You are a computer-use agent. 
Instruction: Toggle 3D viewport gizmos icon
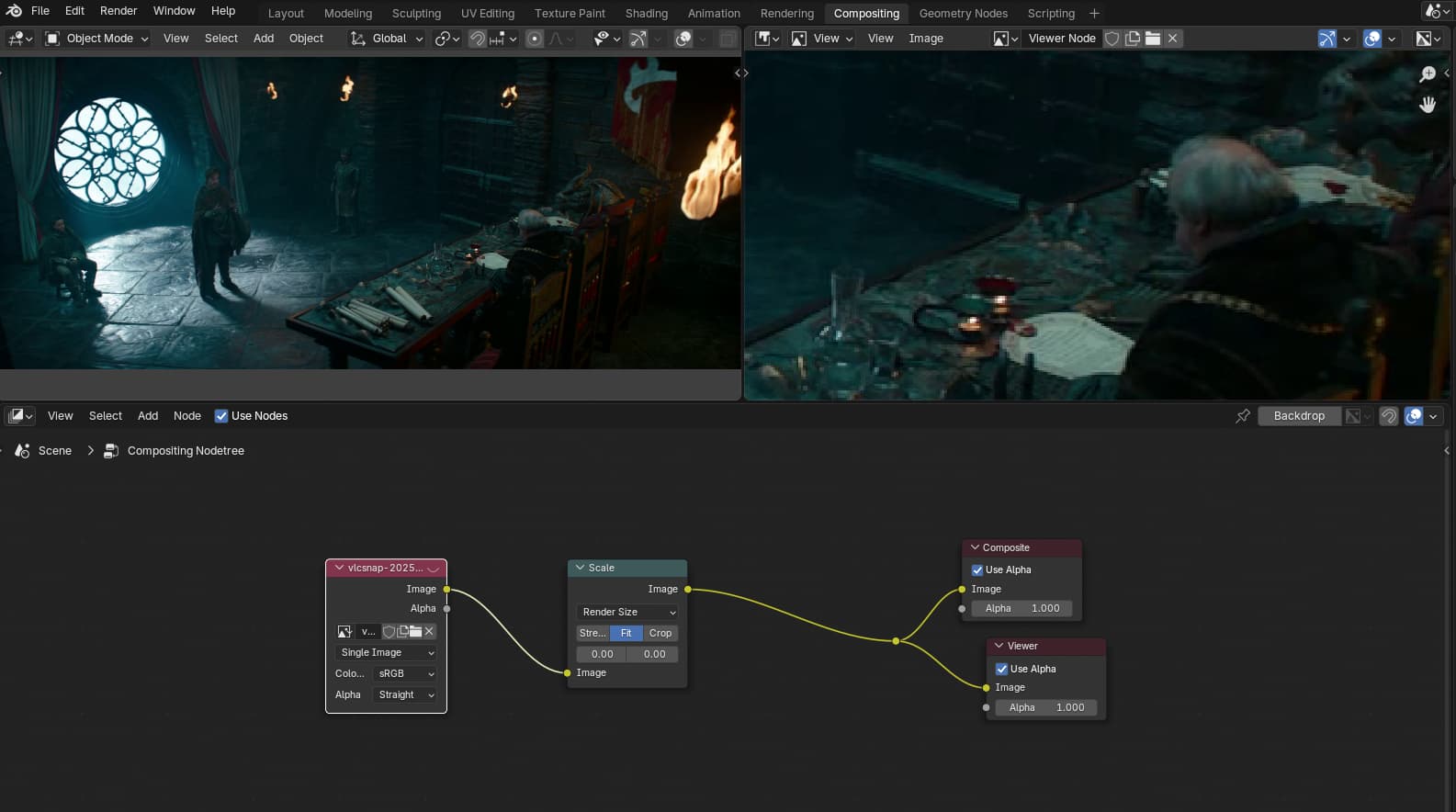pyautogui.click(x=638, y=39)
